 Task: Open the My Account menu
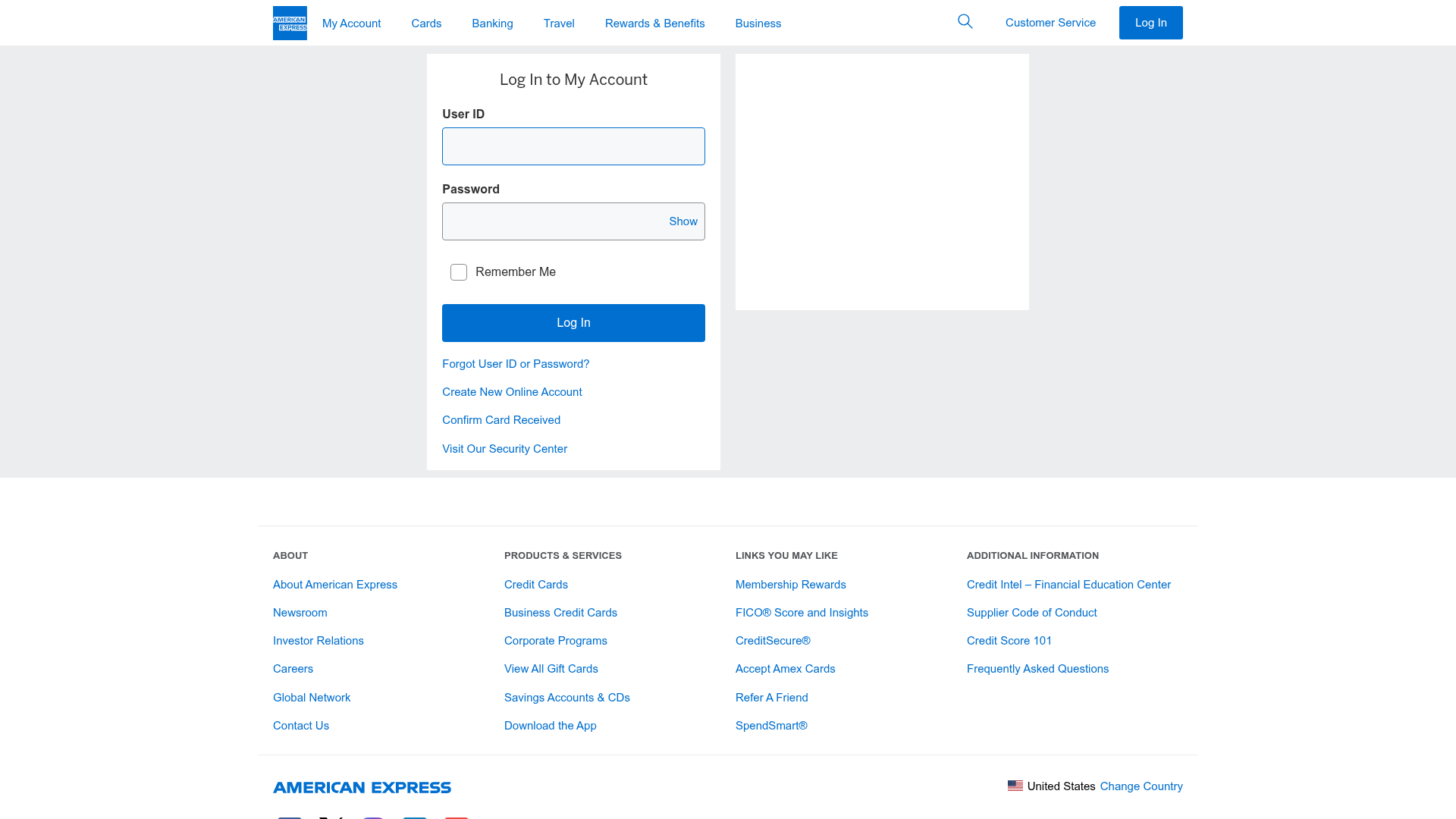pyautogui.click(x=351, y=24)
